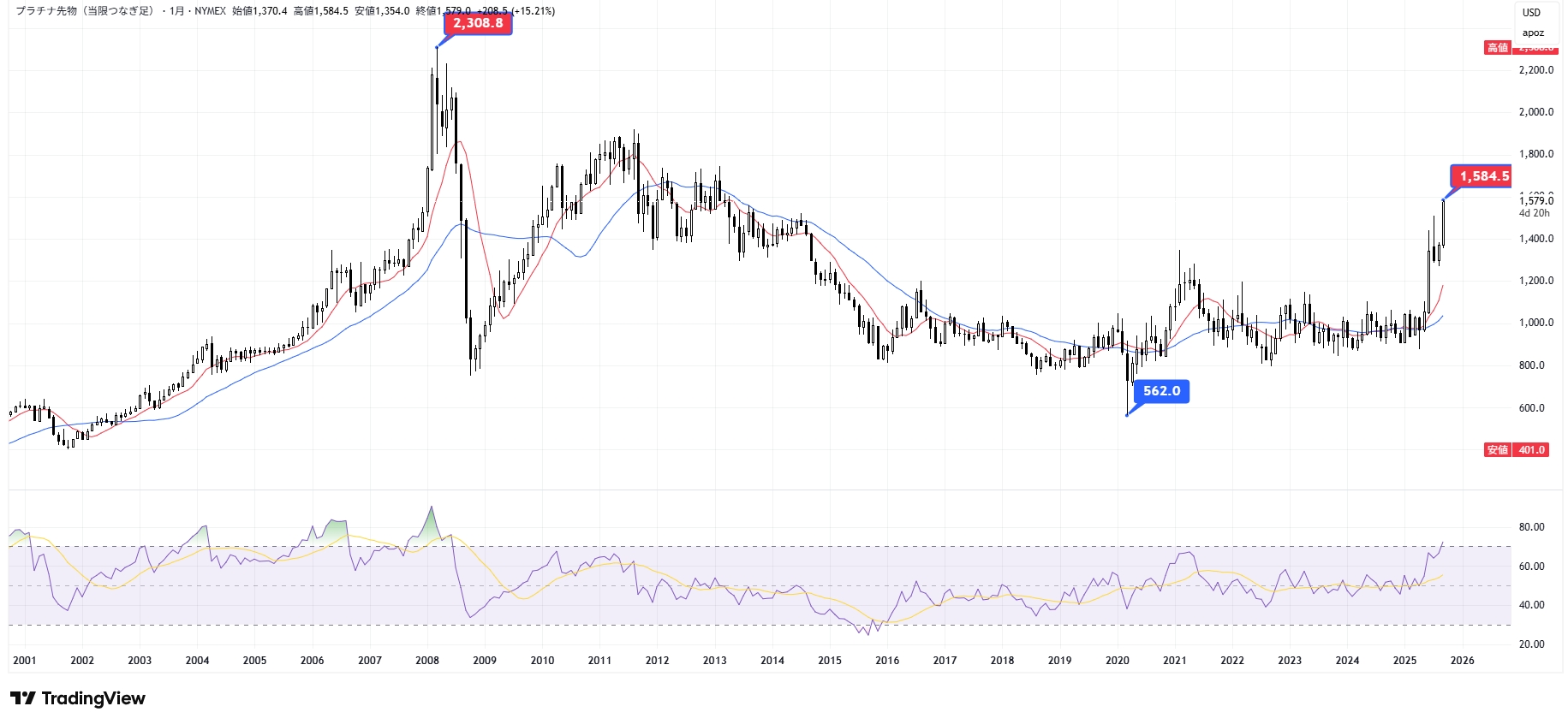
Task: Click the red 安値 low-price tag
Action: tap(1497, 450)
